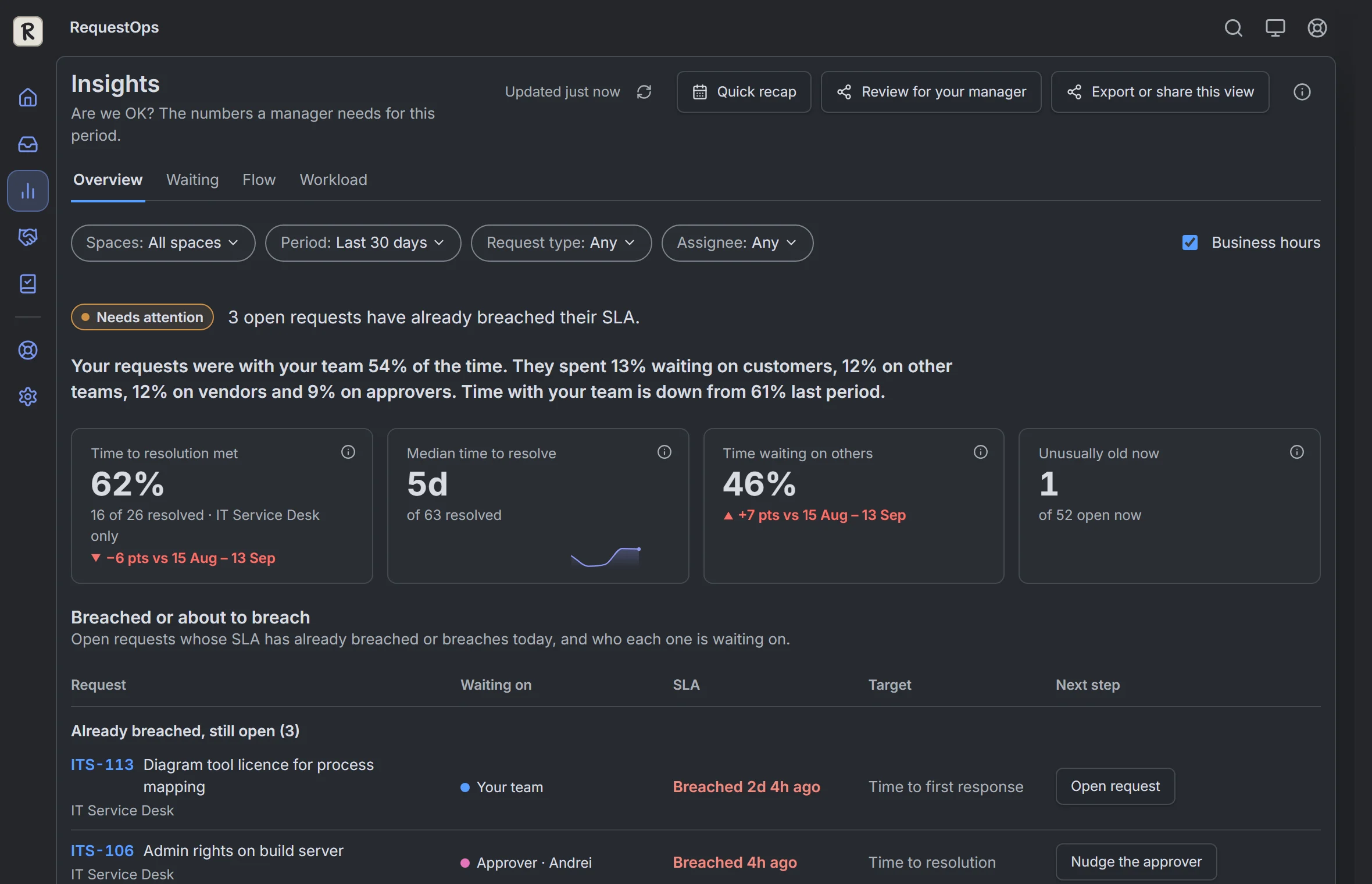The height and width of the screenshot is (884, 1372).
Task: Open the ITS-113 request link
Action: (x=102, y=765)
